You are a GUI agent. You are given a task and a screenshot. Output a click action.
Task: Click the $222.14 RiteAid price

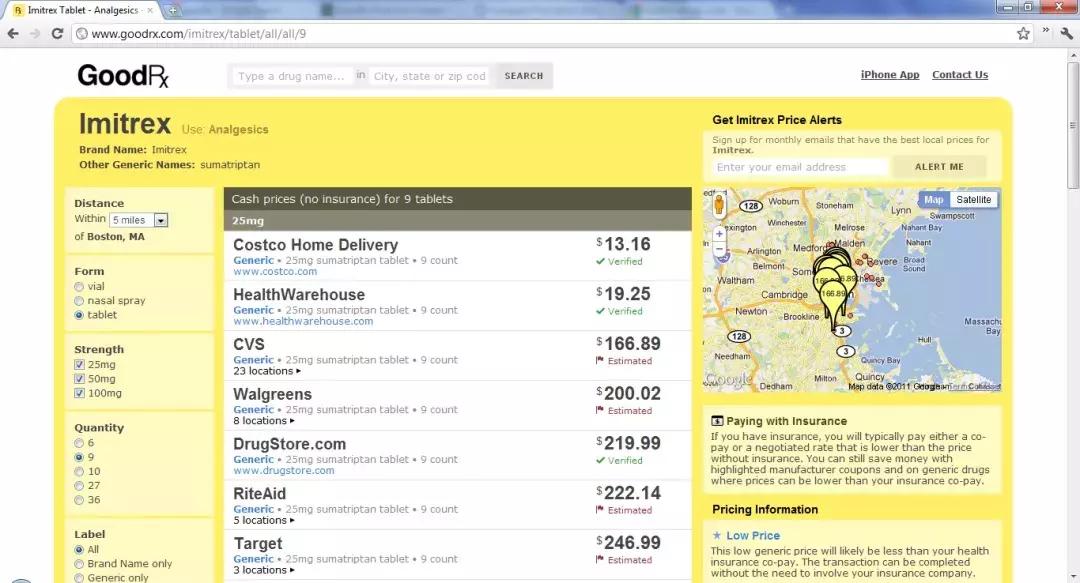click(628, 493)
